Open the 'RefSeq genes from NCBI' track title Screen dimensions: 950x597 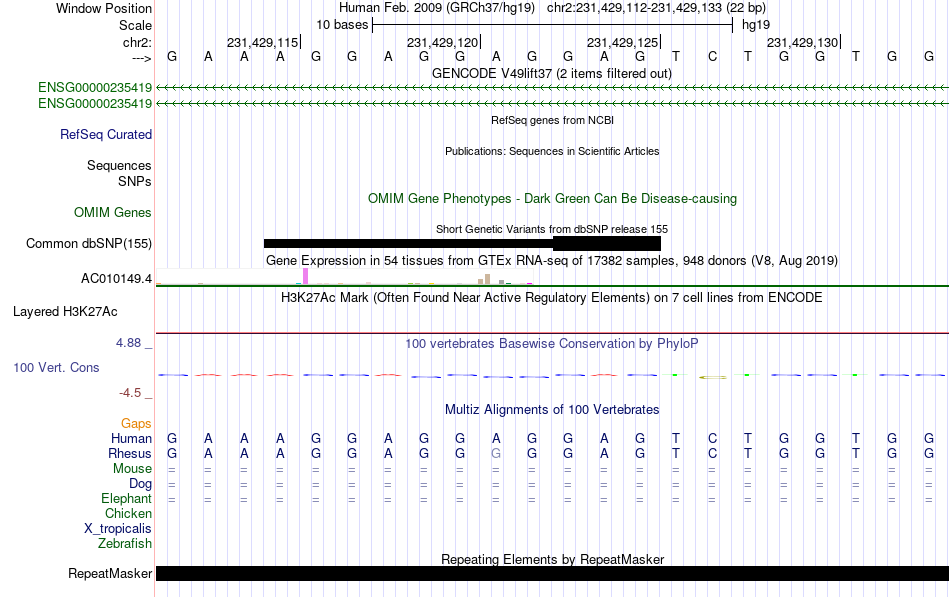tap(552, 120)
